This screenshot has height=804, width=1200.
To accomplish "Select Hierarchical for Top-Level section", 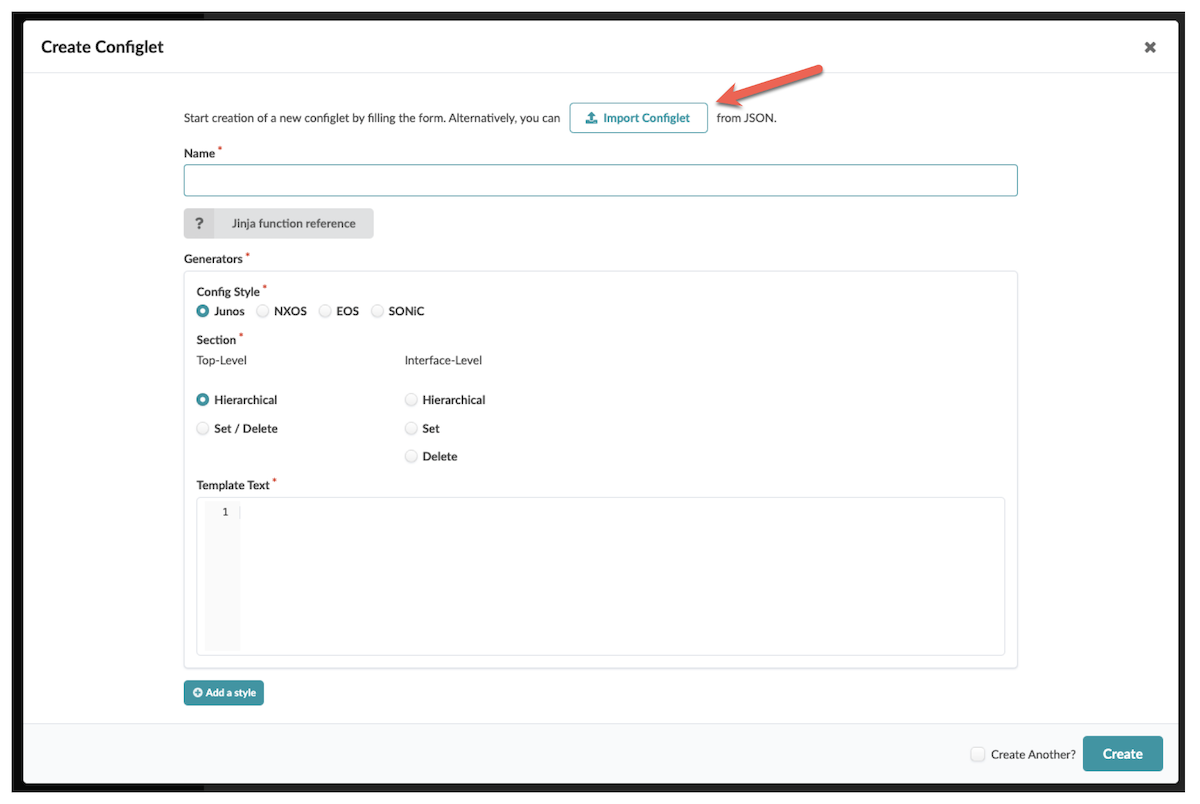I will click(202, 399).
